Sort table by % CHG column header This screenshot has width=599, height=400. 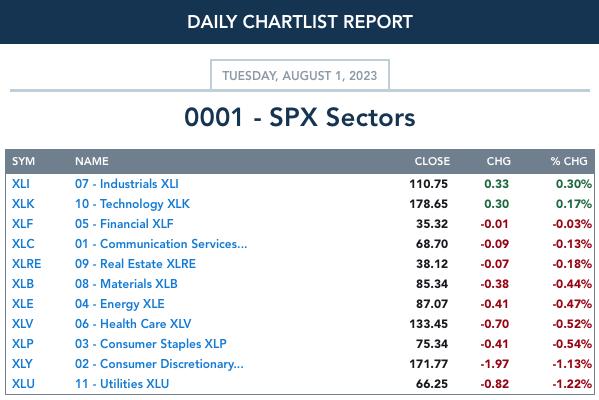point(569,161)
